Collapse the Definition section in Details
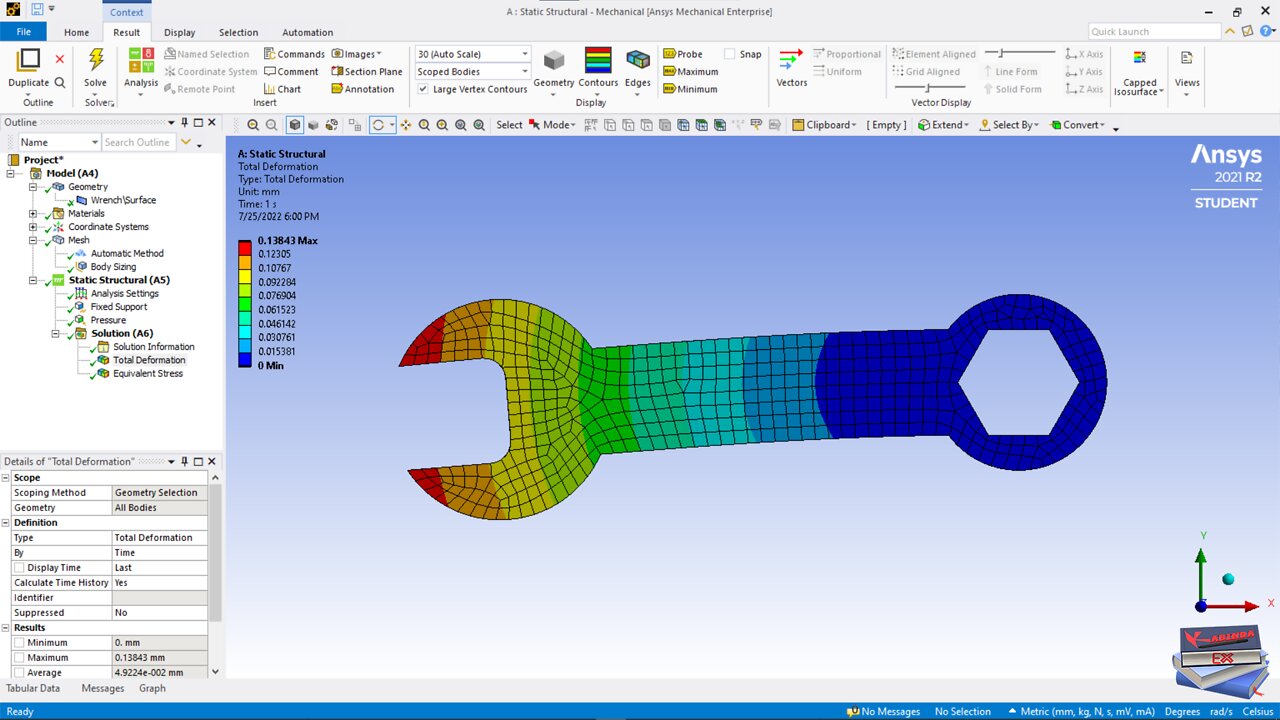Screen dimensions: 1280x720 (6, 523)
